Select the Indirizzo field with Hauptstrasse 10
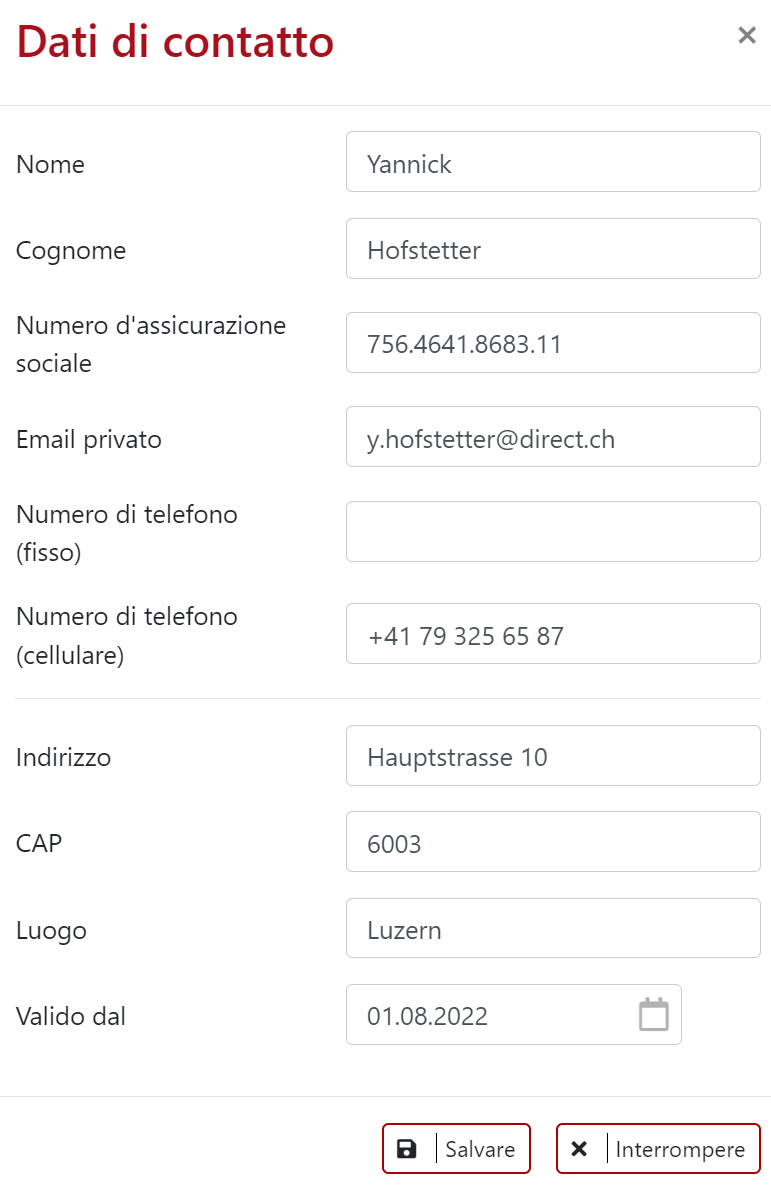 coord(552,756)
